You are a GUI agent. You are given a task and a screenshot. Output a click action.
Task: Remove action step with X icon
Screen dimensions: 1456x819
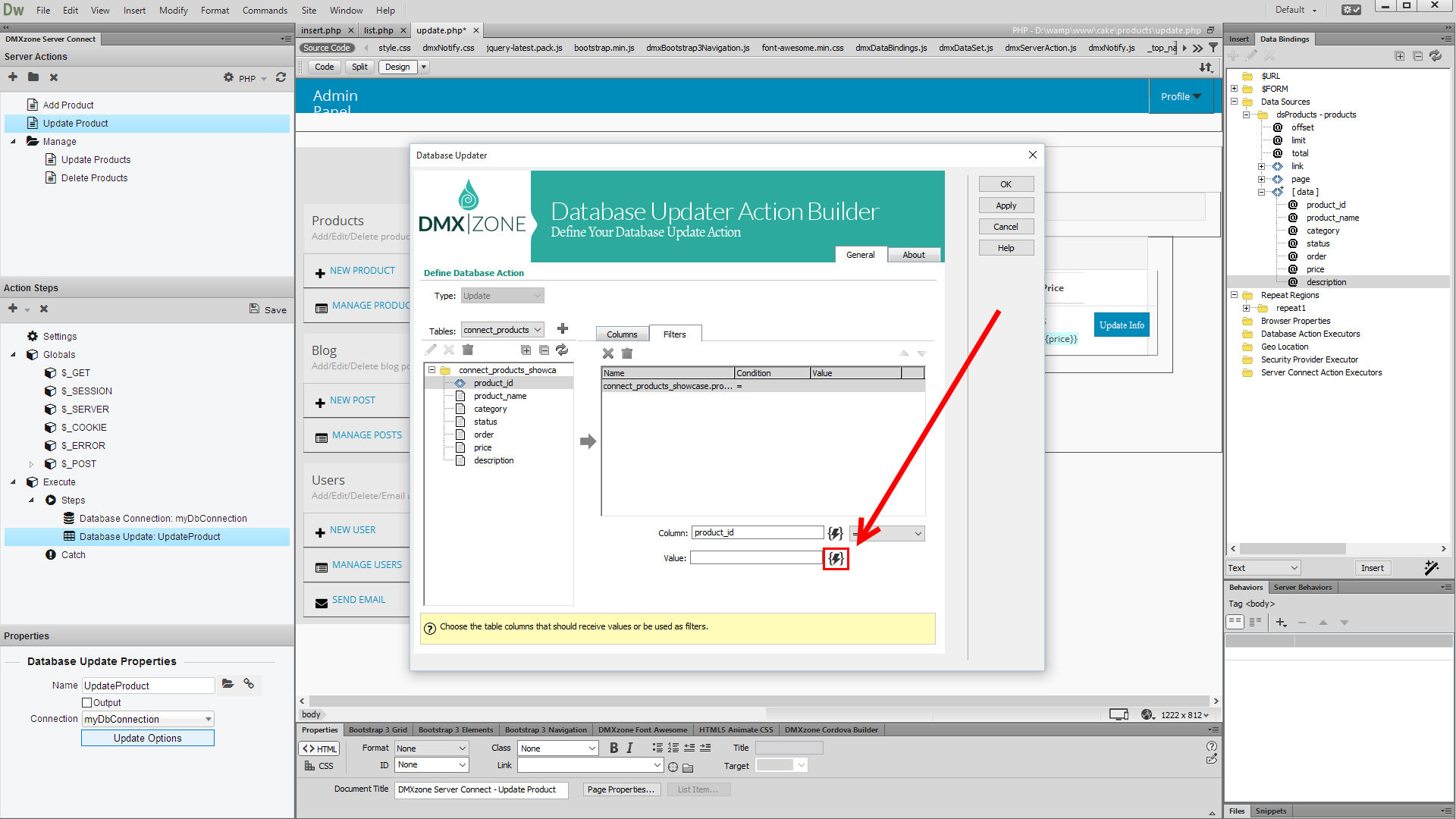click(x=44, y=309)
